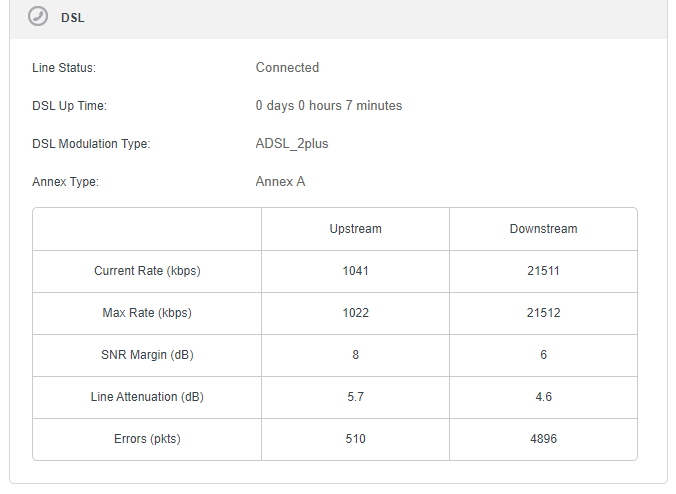Click the Max Rate (kbps) row label
The image size is (676, 494).
click(147, 313)
